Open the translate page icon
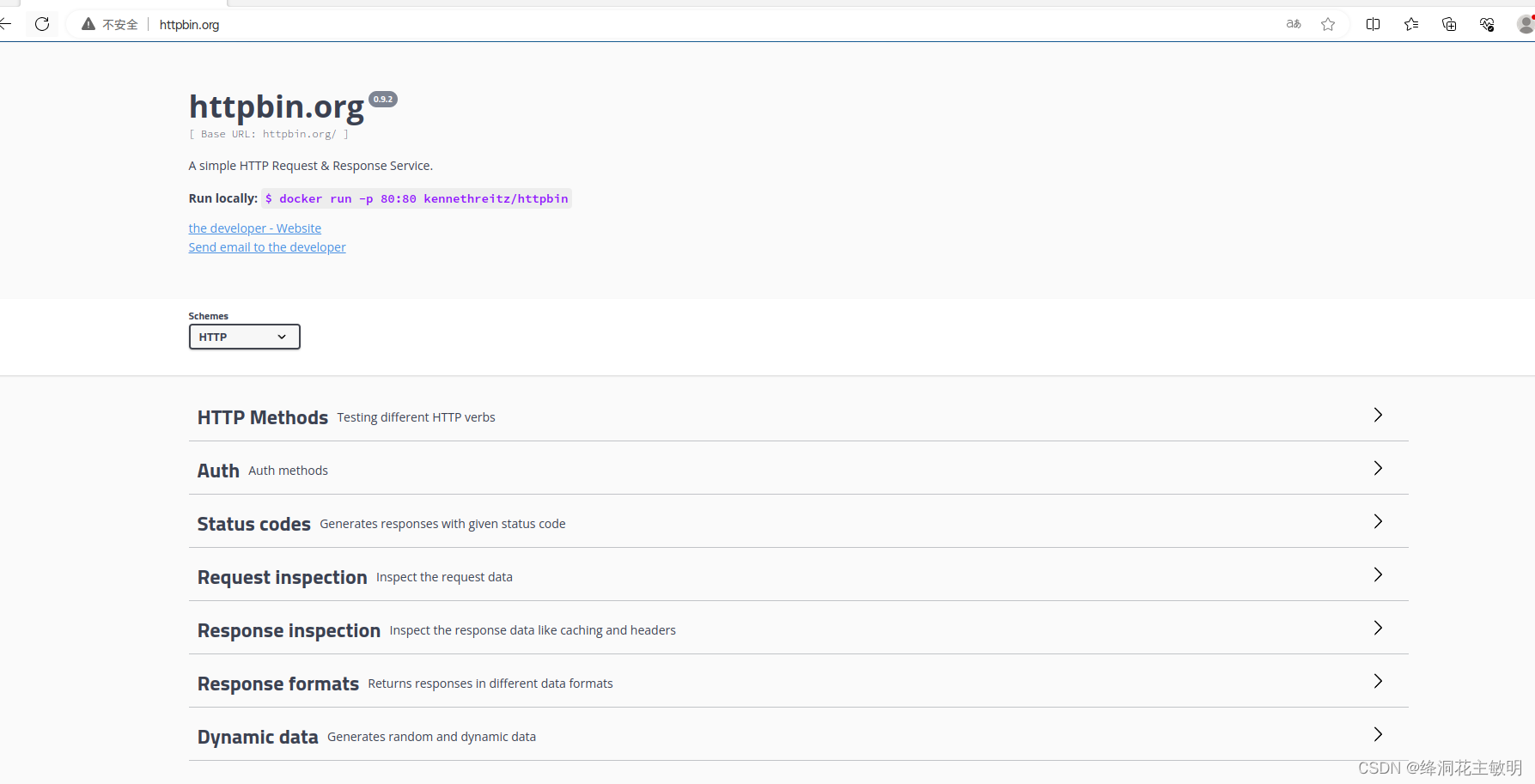Image resolution: width=1535 pixels, height=784 pixels. pos(1294,24)
